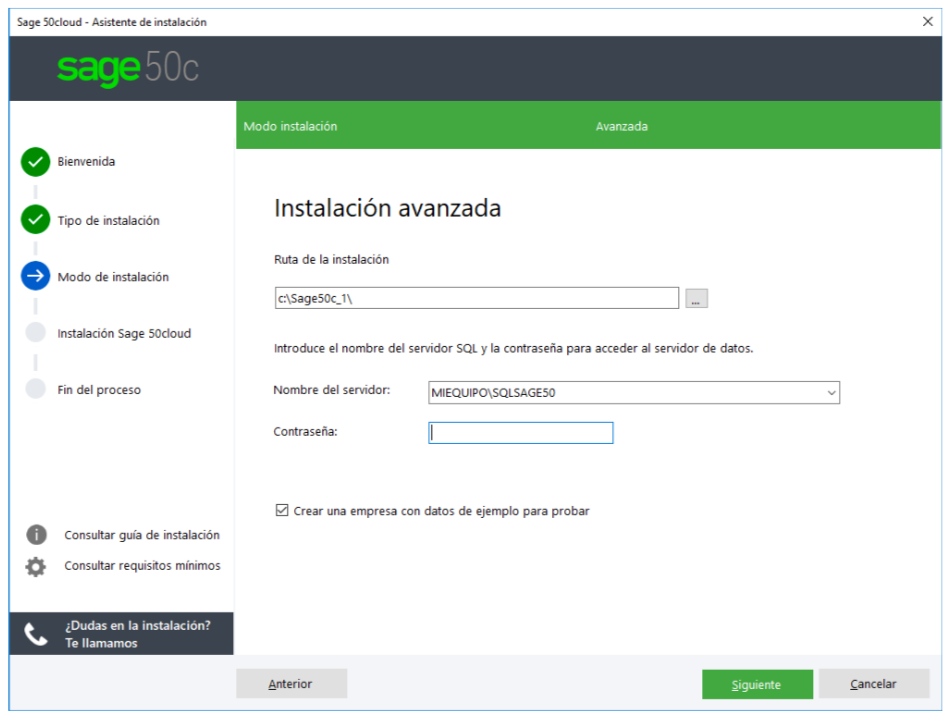Open Consultar requisitos mínimos link
The width and height of the screenshot is (948, 720).
click(x=143, y=566)
